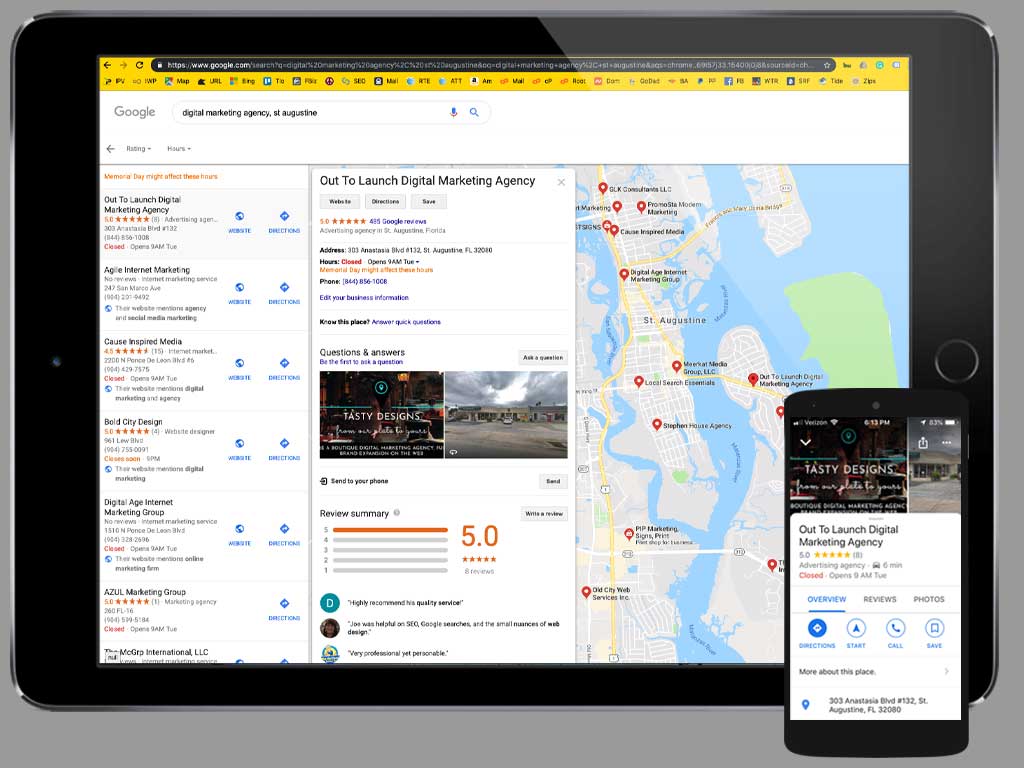Open website icon for Bold City Design
This screenshot has width=1024, height=768.
[x=240, y=443]
